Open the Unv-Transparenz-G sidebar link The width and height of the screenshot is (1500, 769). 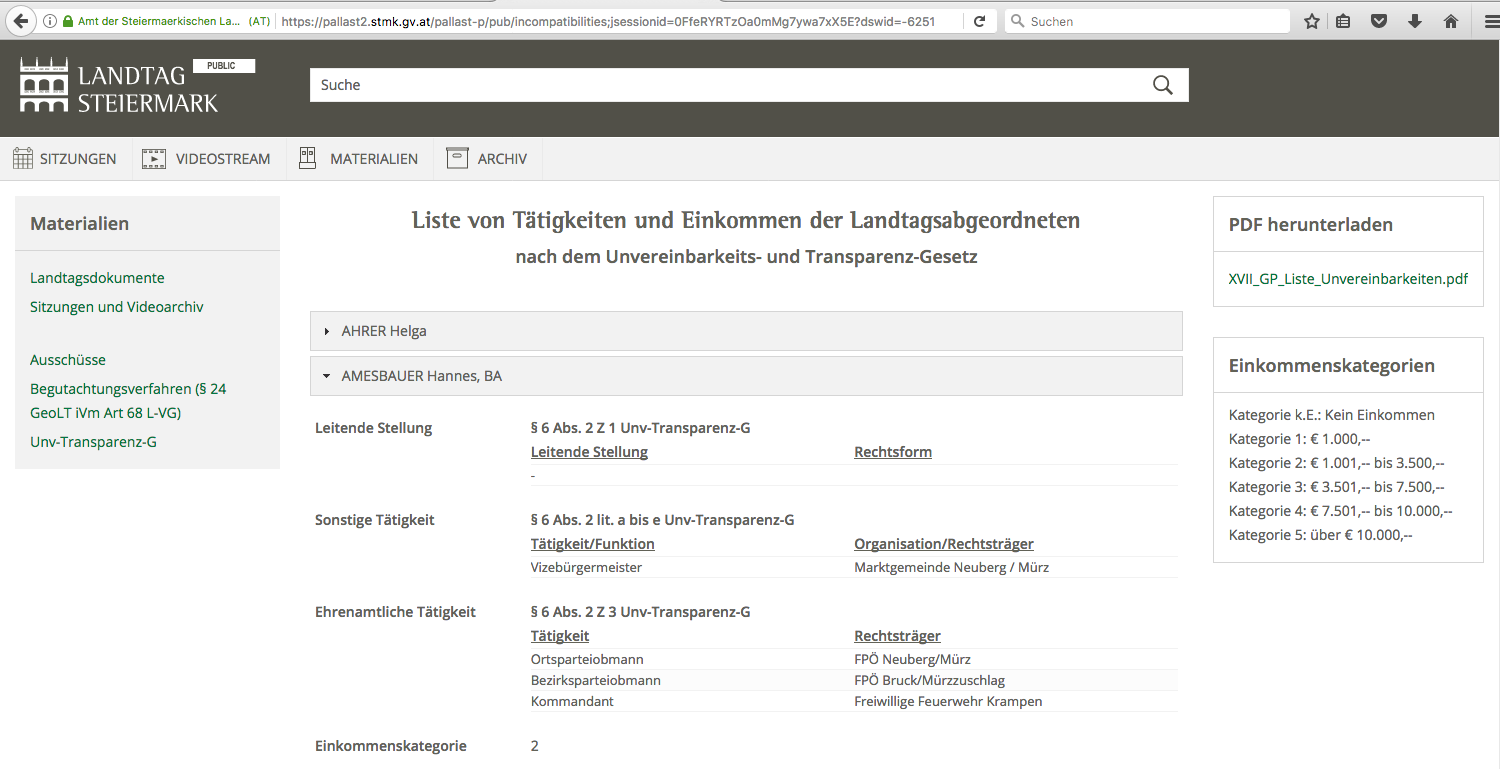click(x=93, y=442)
